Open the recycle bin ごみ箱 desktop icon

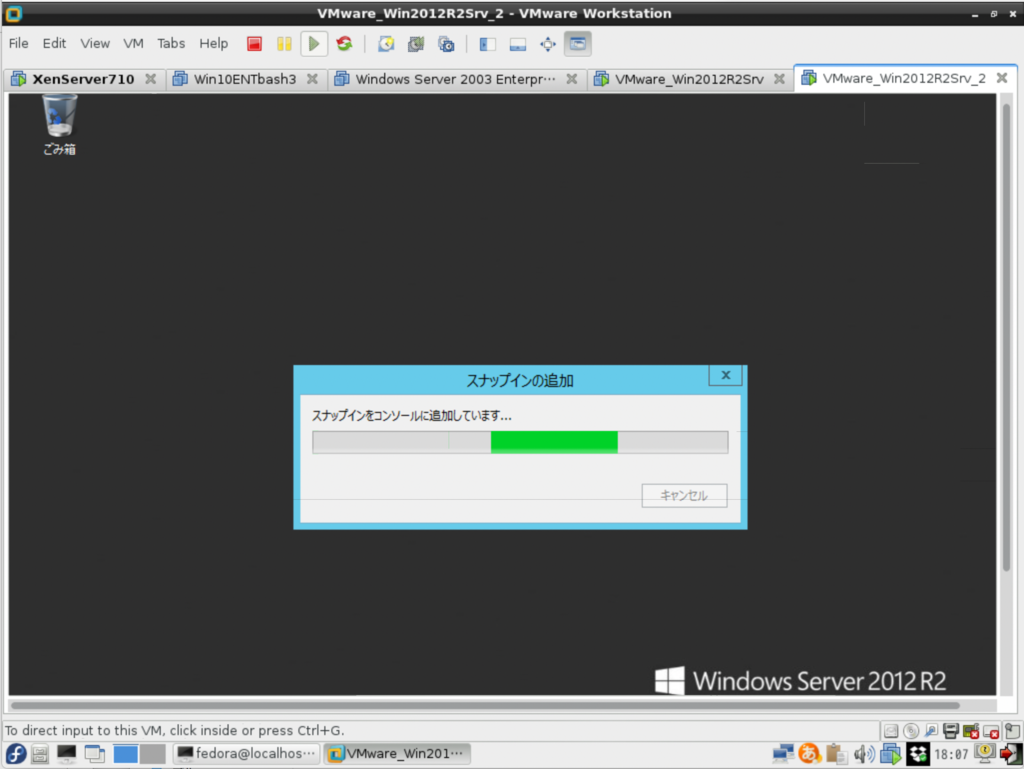[x=59, y=125]
